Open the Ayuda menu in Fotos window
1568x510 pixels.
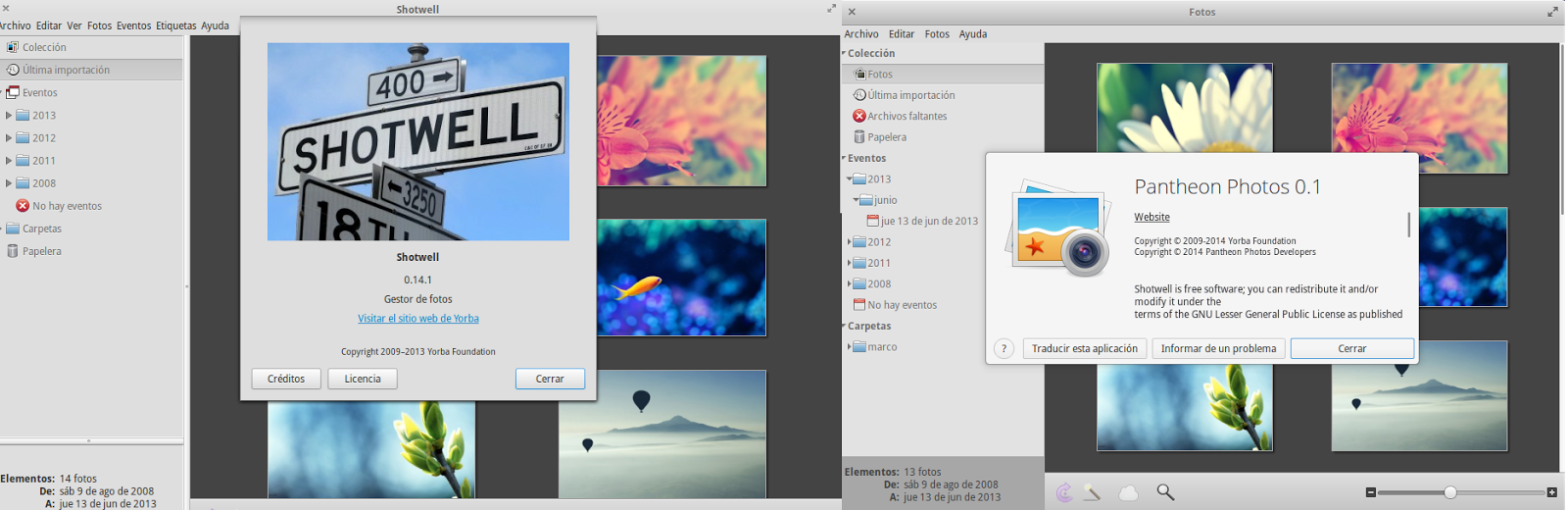972,33
